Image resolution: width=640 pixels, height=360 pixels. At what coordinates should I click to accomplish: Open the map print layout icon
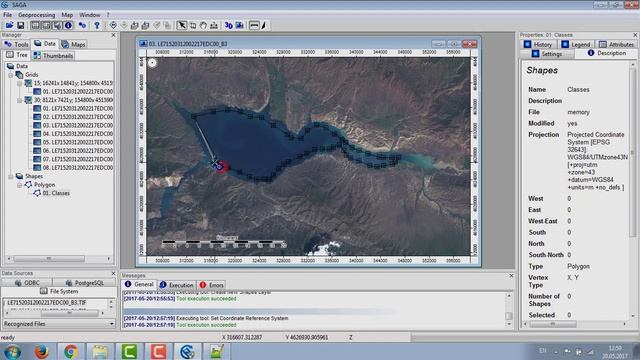[240, 25]
